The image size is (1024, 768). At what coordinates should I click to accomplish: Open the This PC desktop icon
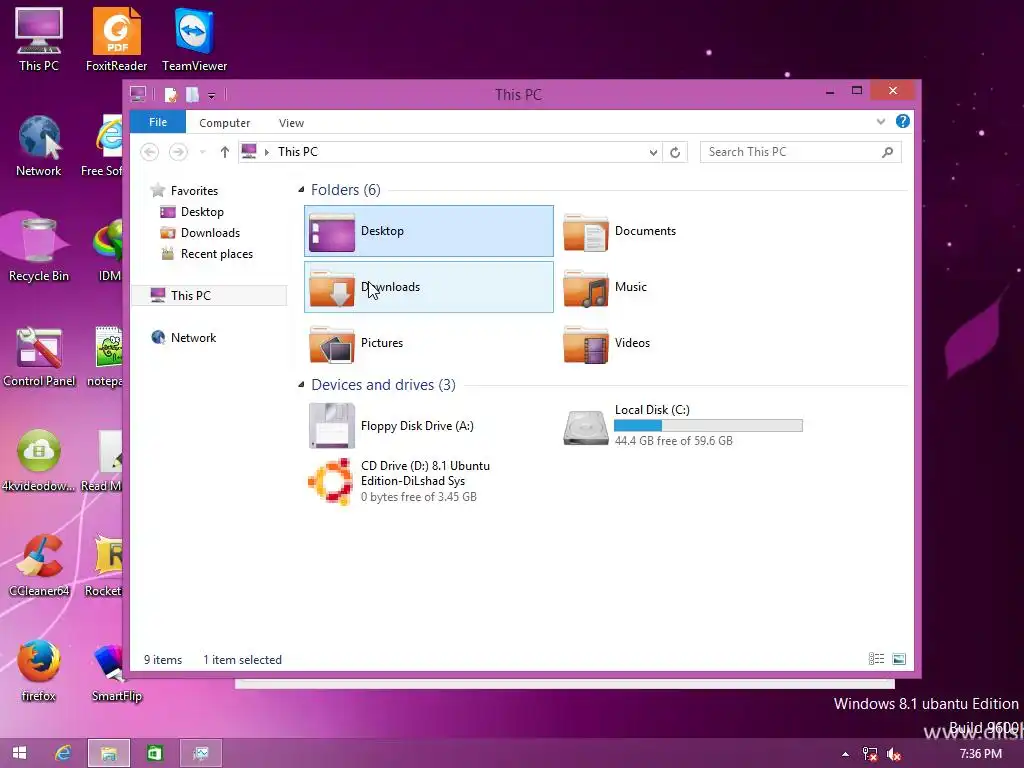pos(39,40)
